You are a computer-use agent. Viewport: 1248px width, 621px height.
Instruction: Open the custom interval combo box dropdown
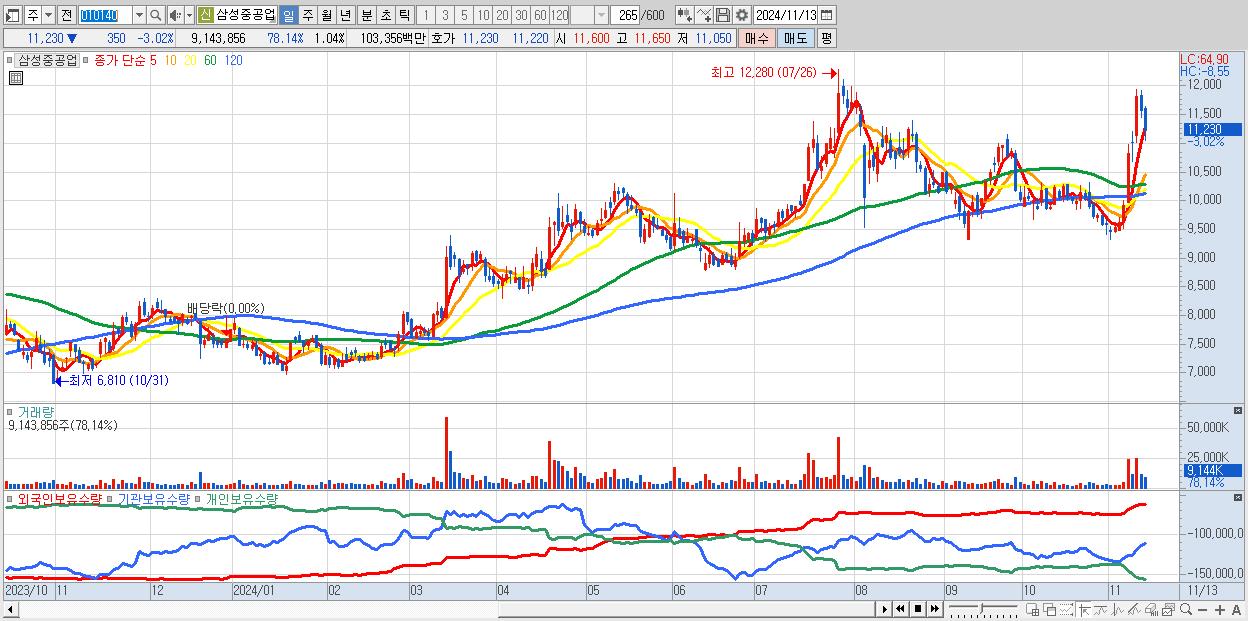(x=601, y=15)
